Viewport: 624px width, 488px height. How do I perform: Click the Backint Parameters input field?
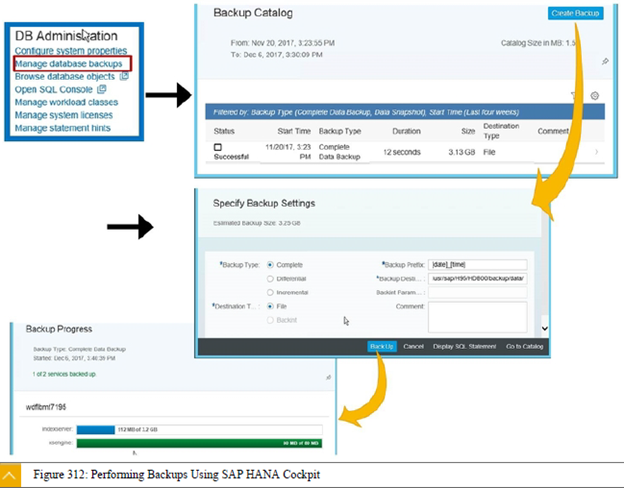point(478,293)
